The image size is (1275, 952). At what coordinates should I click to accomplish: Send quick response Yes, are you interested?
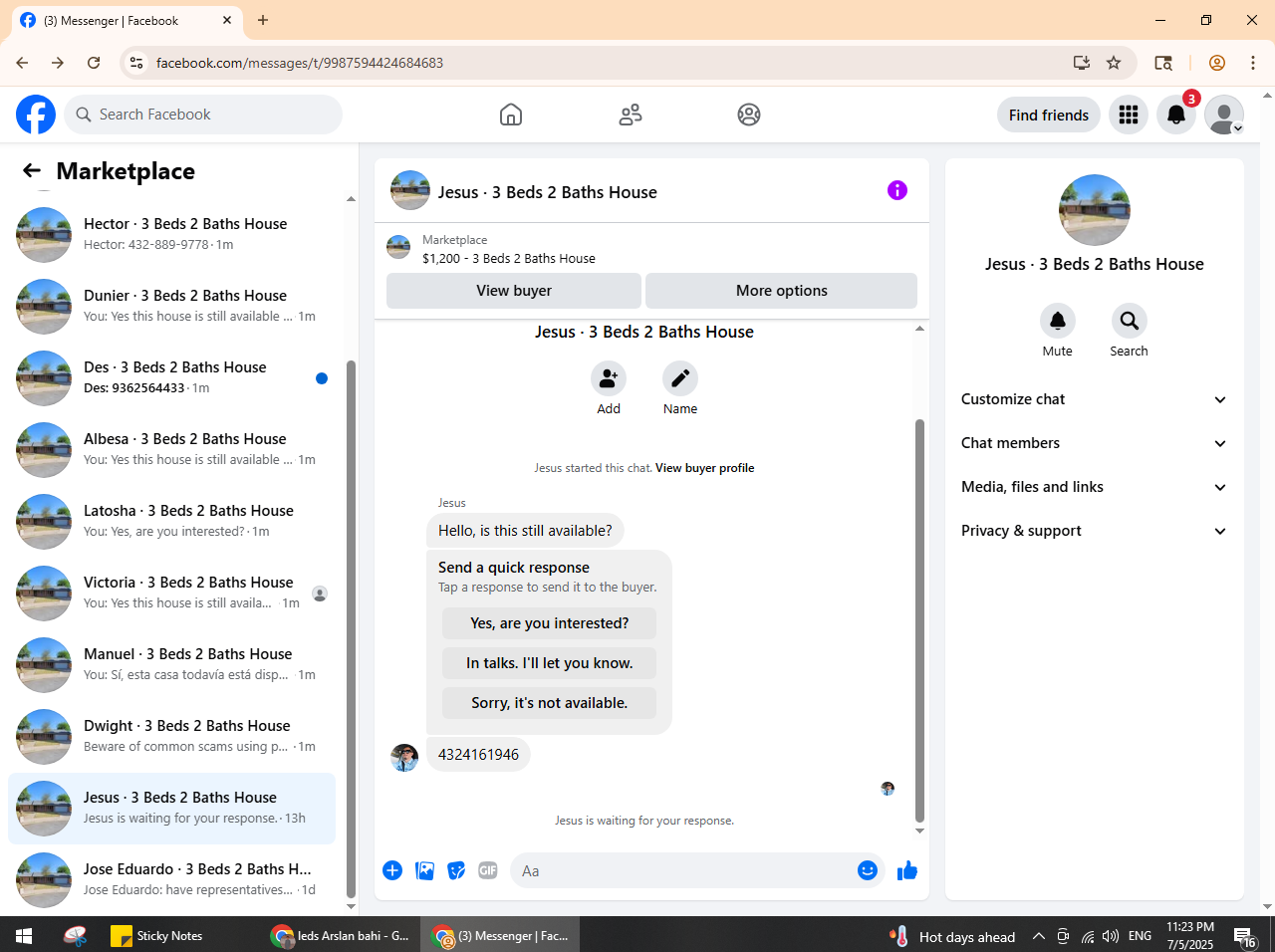point(549,623)
